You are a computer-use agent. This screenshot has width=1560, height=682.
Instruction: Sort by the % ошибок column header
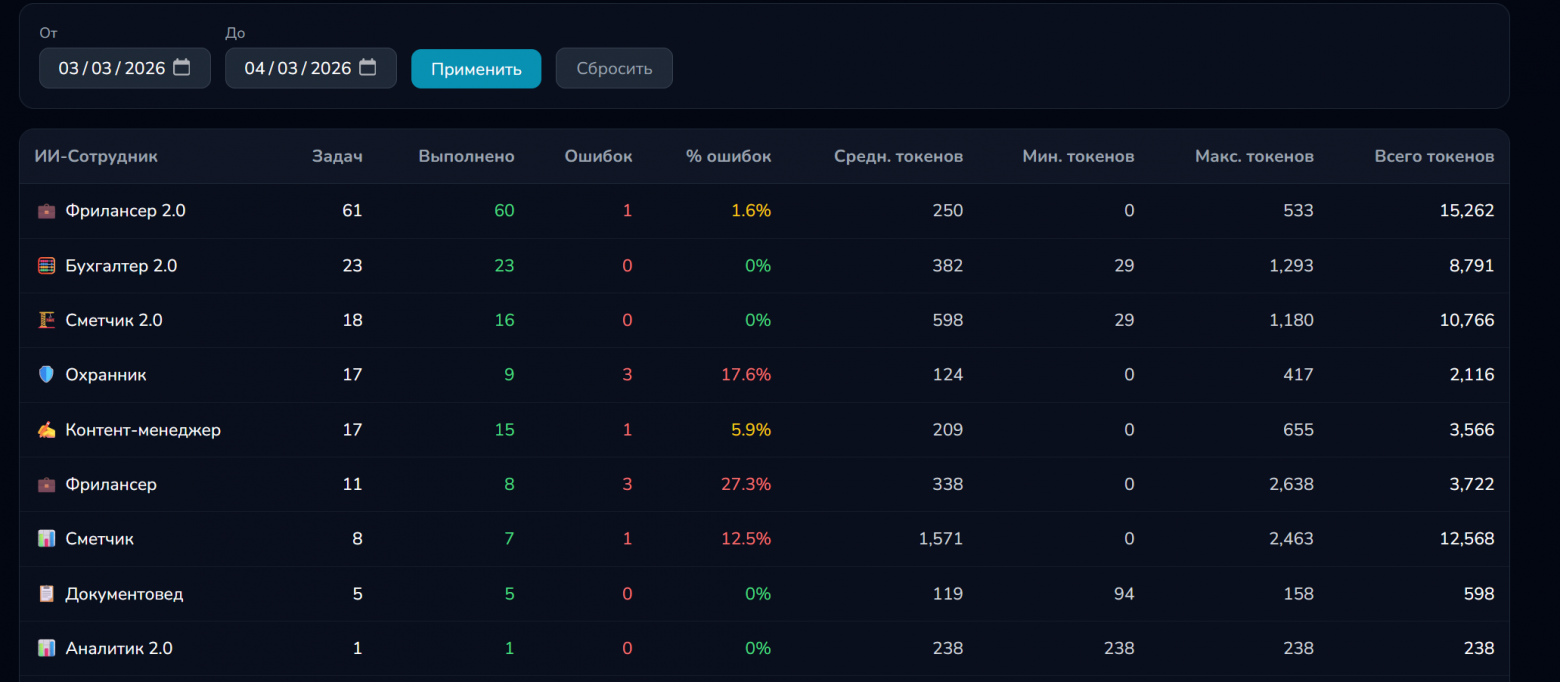coord(728,156)
